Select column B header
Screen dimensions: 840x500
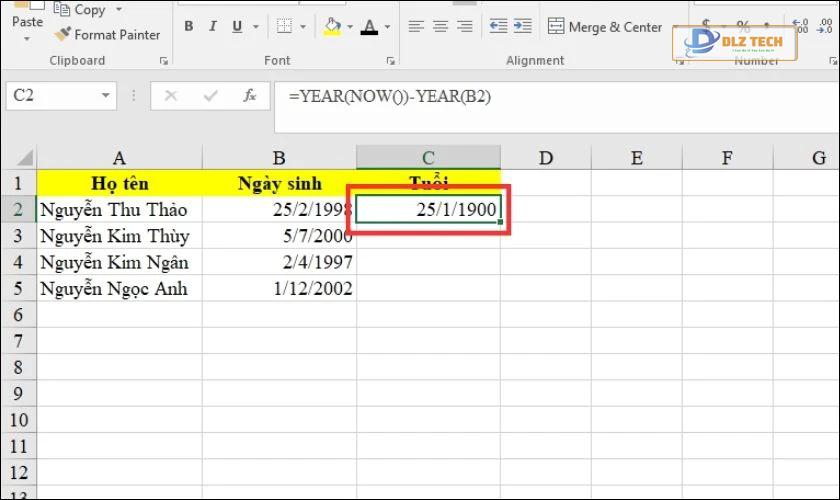click(x=279, y=158)
